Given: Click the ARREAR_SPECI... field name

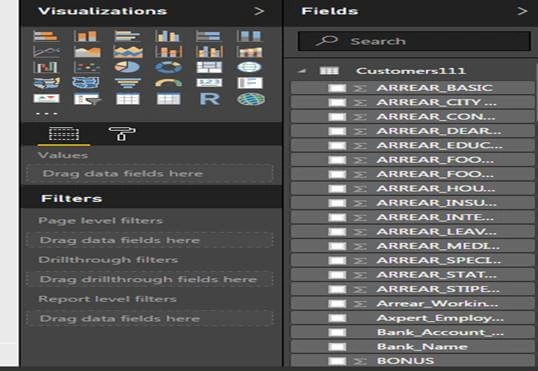Looking at the screenshot, I should [x=438, y=260].
